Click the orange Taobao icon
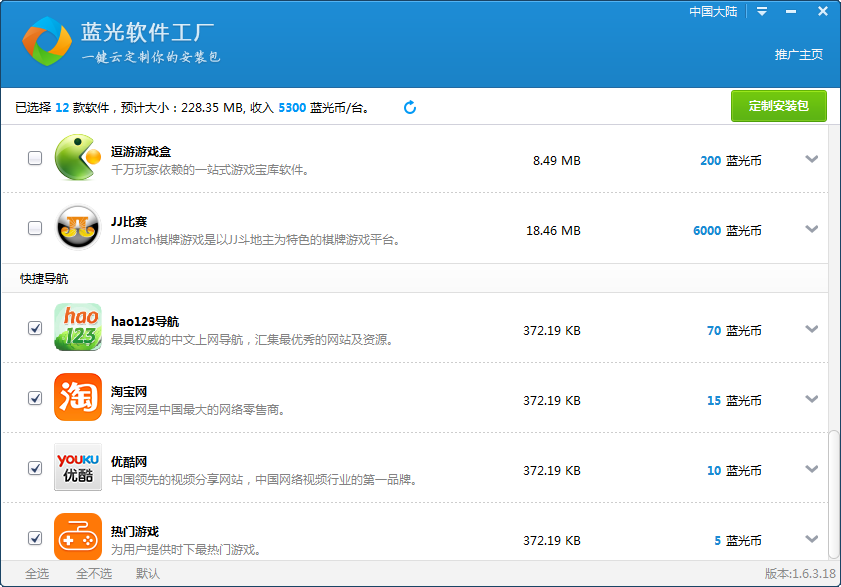 pyautogui.click(x=77, y=397)
